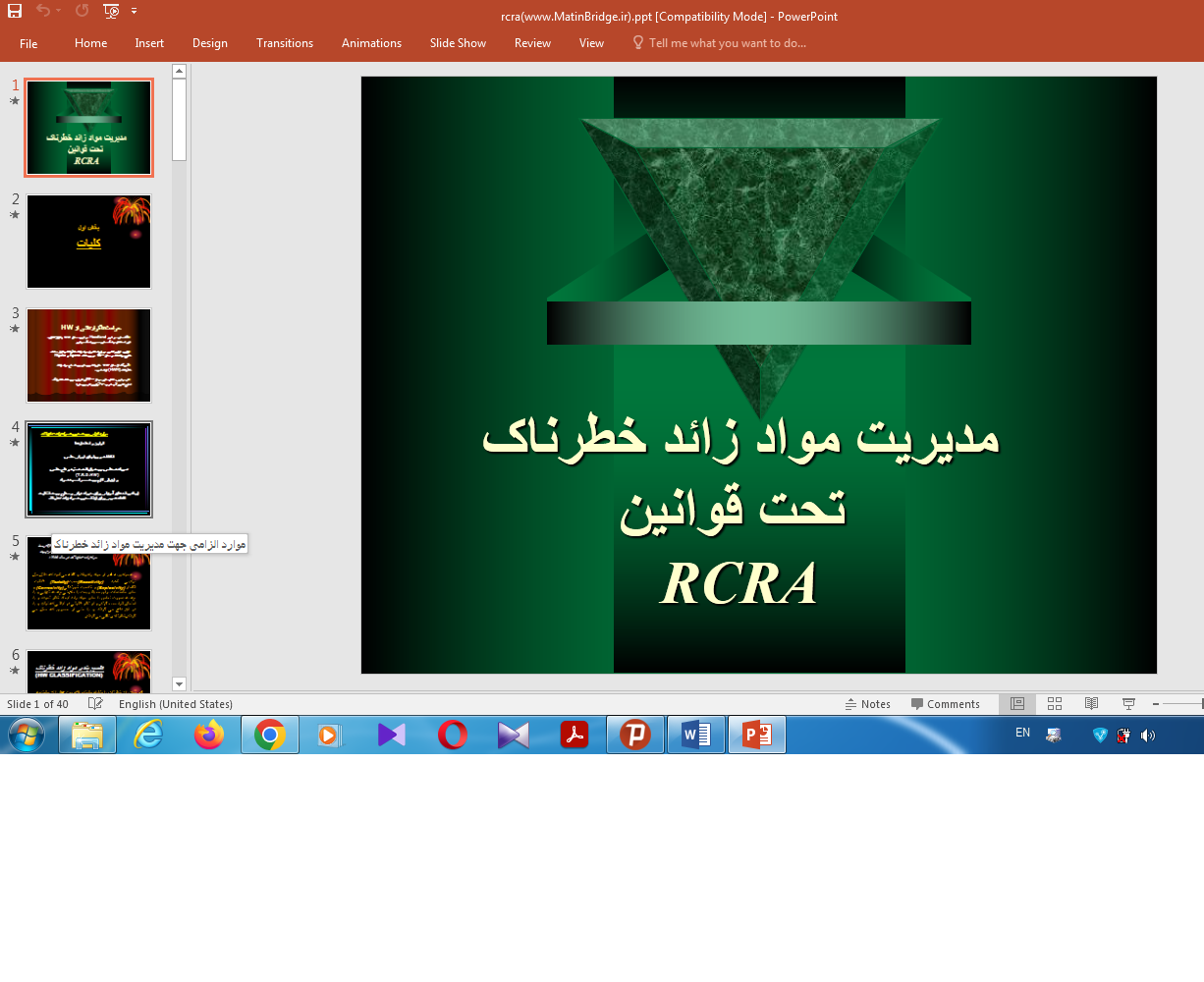Select slide 3 thumbnail
Screen dimensions: 1204x982
88,355
